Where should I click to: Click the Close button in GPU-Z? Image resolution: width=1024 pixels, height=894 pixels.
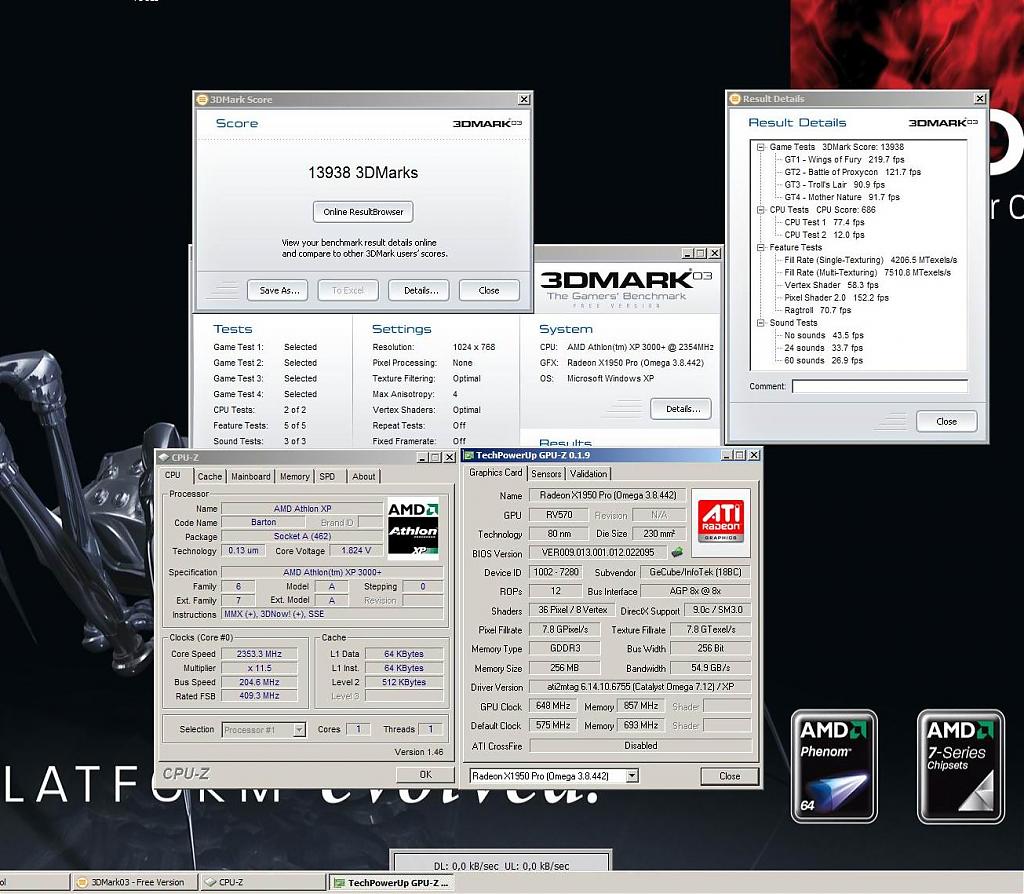(x=729, y=776)
